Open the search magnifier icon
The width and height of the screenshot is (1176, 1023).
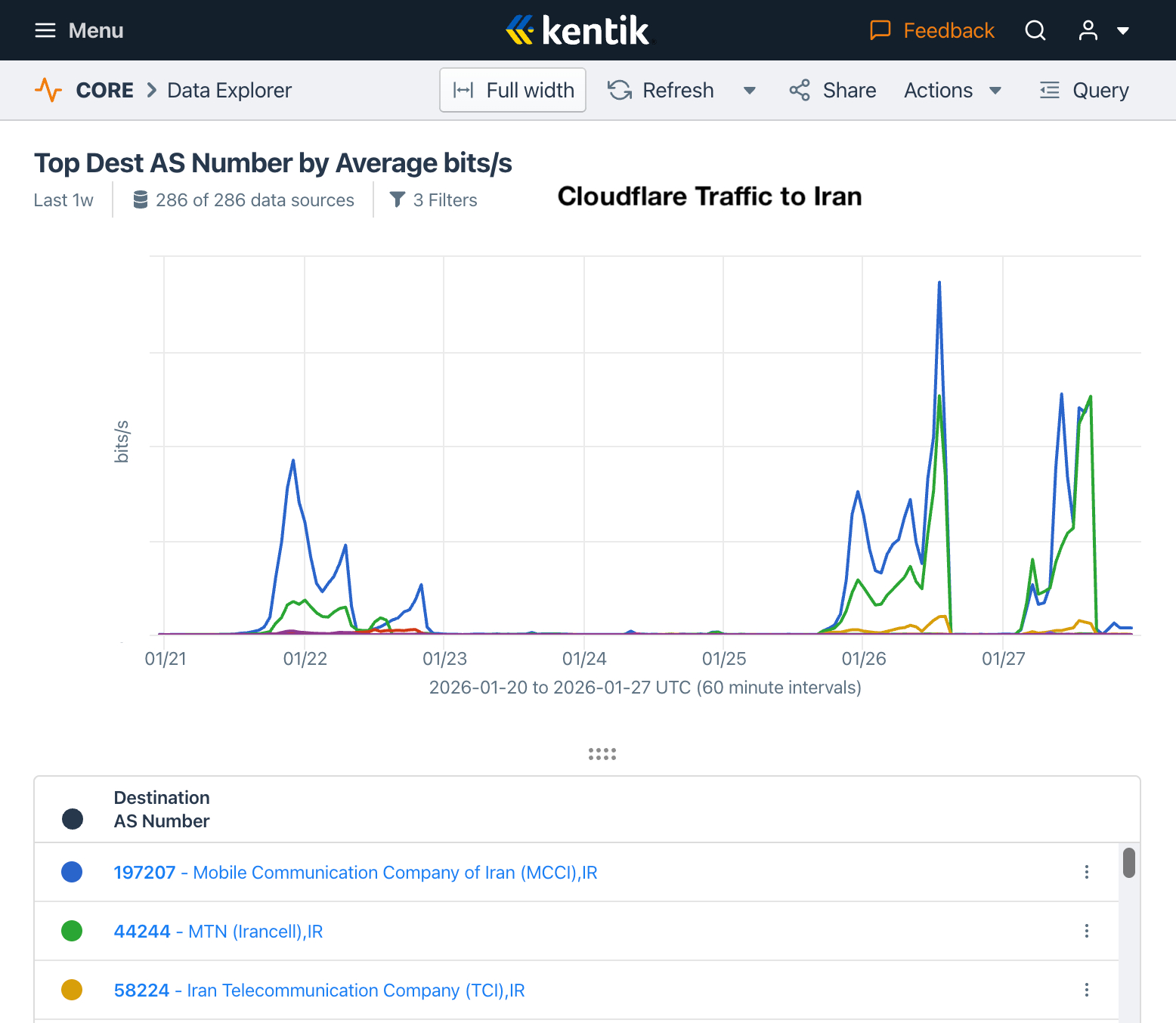1035,30
